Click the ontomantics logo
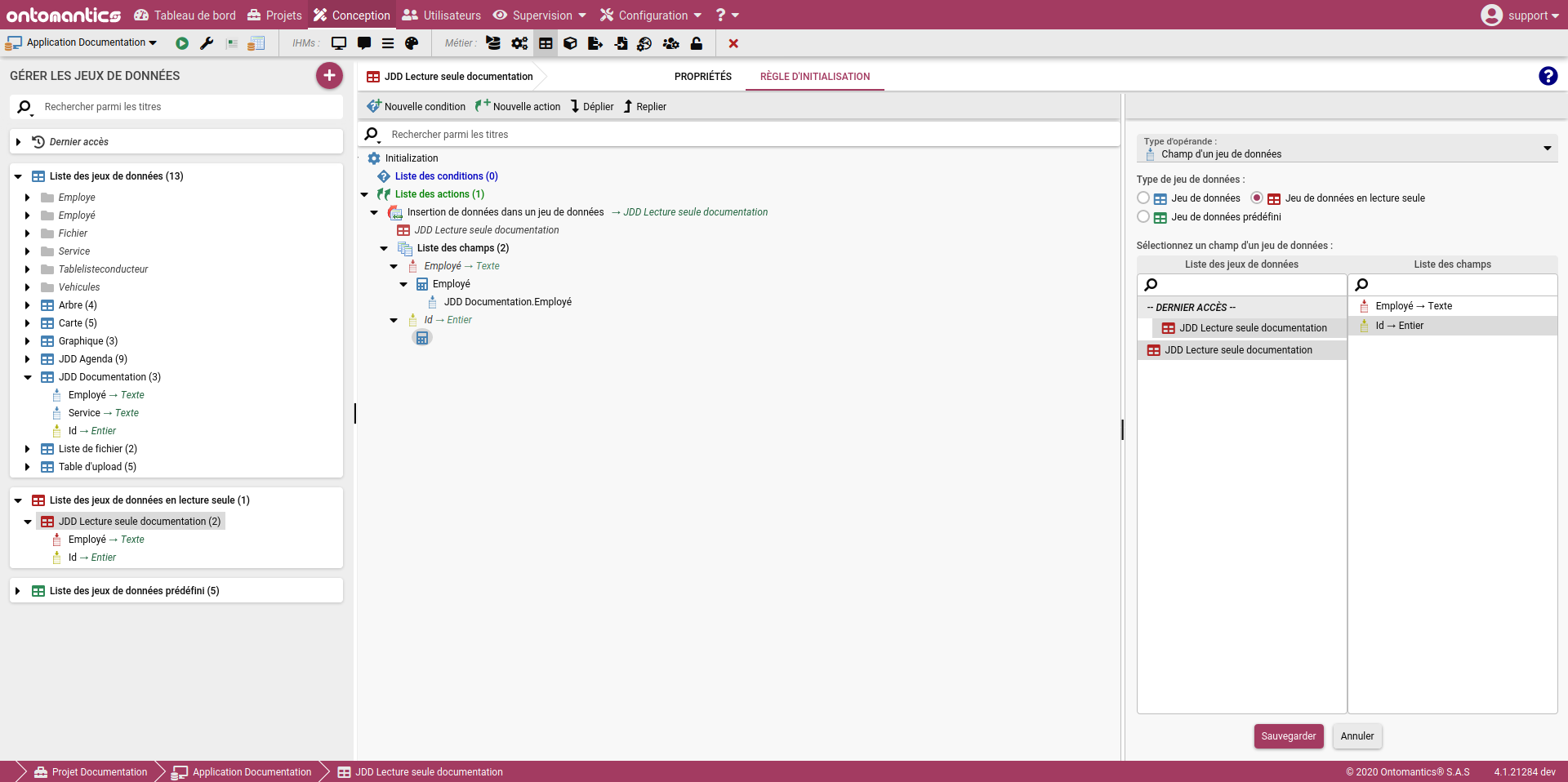 (x=64, y=15)
